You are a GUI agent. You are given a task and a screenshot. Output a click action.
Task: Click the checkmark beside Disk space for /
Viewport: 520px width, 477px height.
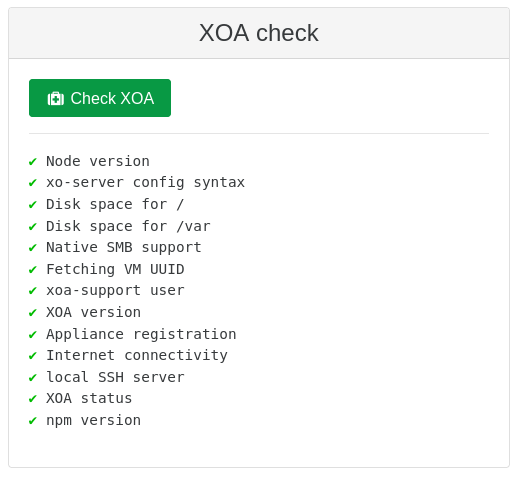[x=33, y=204]
